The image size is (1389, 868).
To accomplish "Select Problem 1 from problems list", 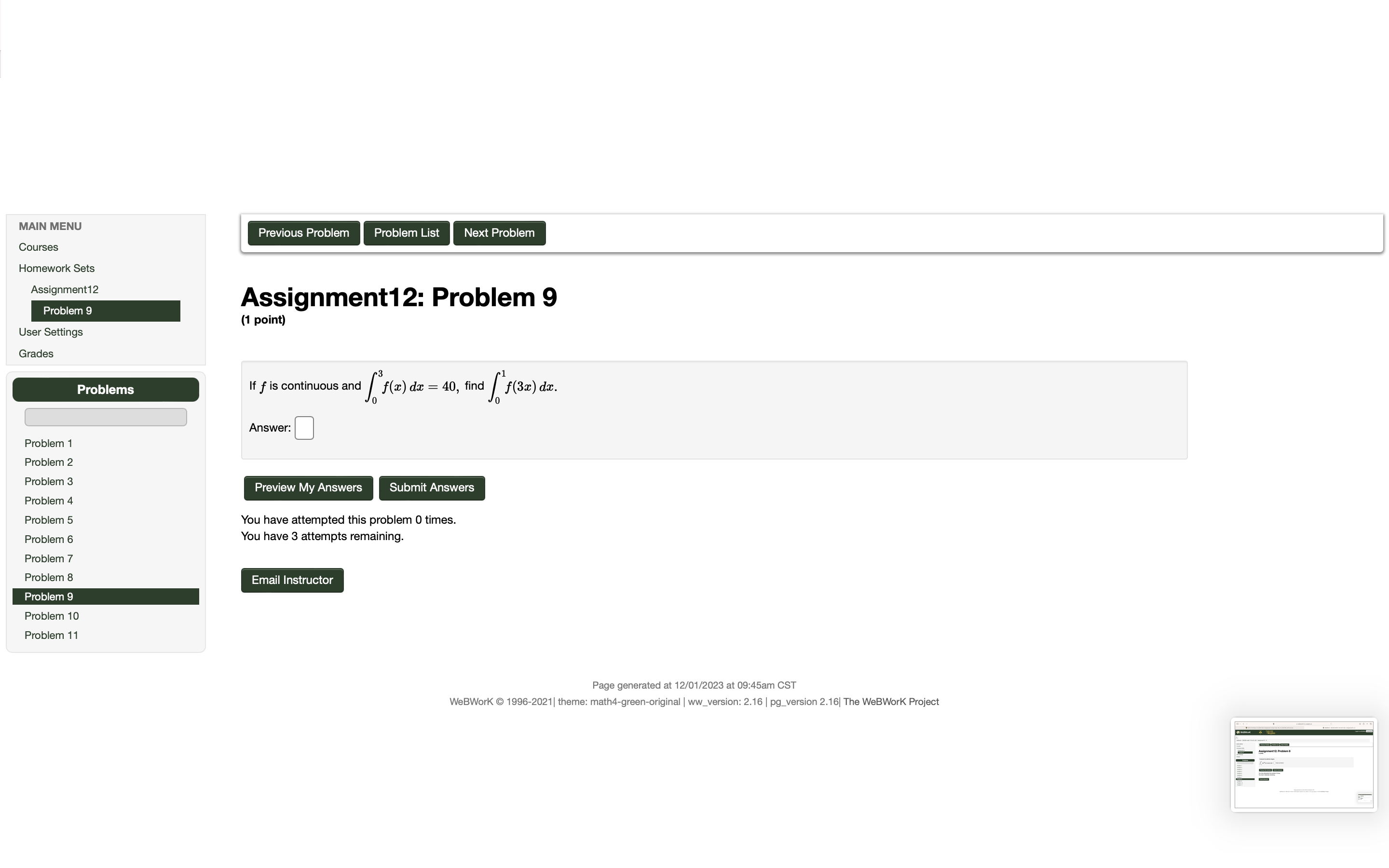I will click(x=48, y=444).
